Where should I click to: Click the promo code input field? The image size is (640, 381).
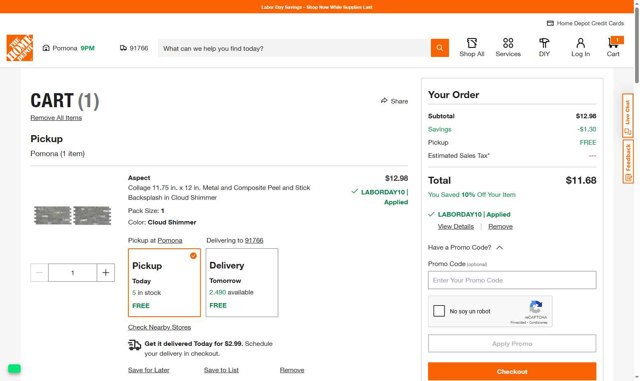click(x=512, y=280)
